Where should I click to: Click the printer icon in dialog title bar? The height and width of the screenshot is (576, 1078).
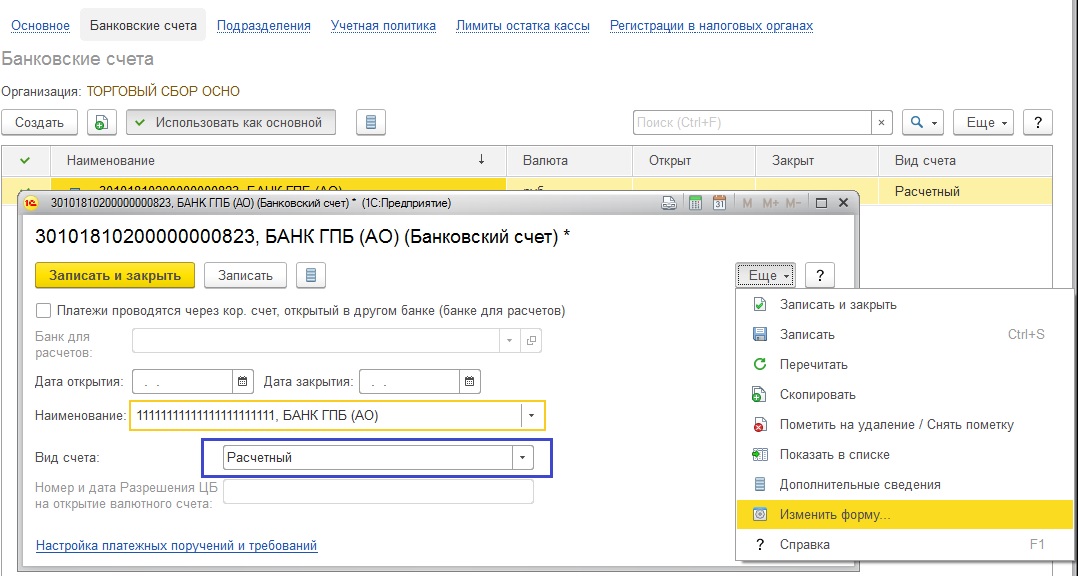click(x=668, y=203)
